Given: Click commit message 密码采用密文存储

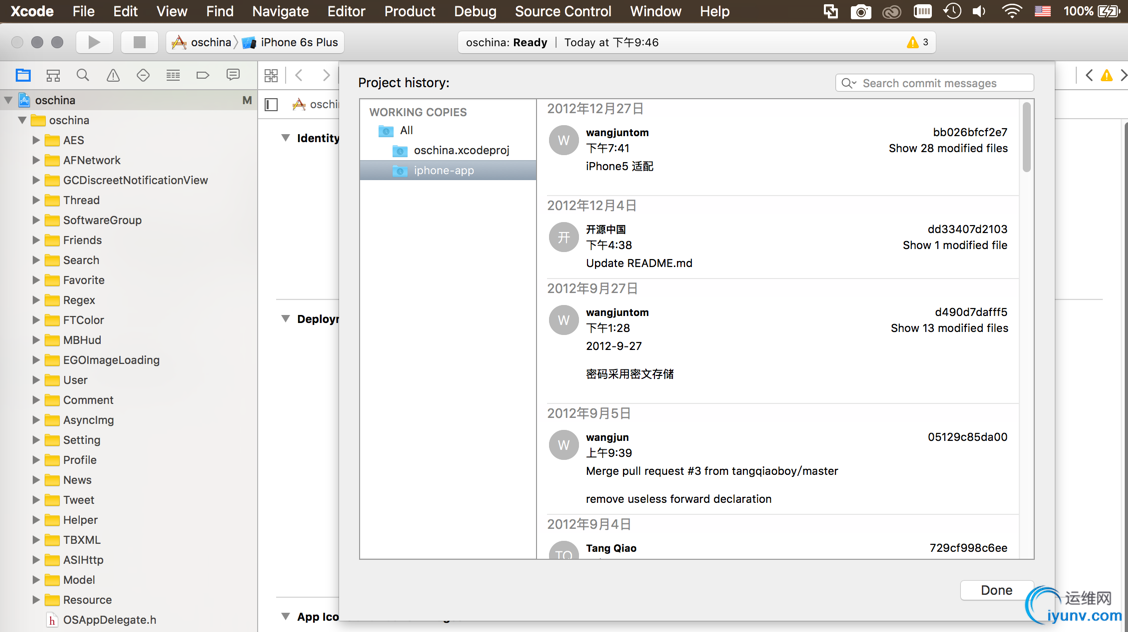Looking at the screenshot, I should (x=629, y=374).
